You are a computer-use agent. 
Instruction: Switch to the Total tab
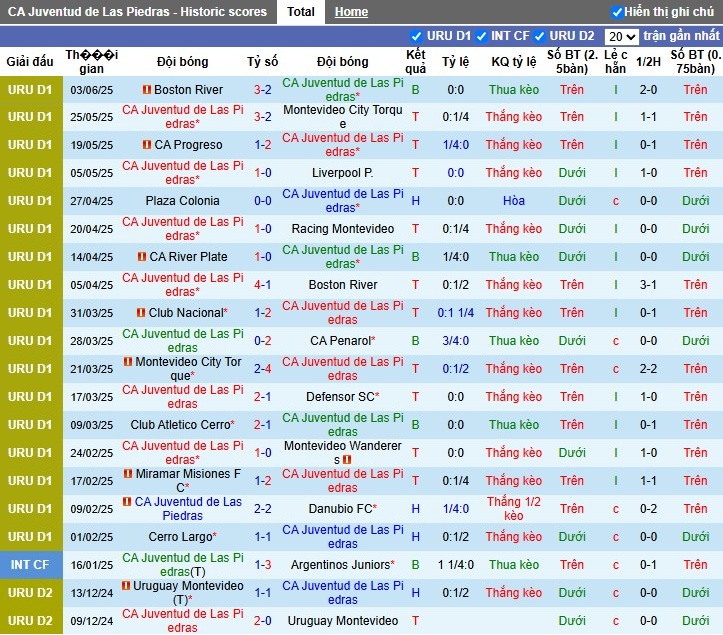301,12
